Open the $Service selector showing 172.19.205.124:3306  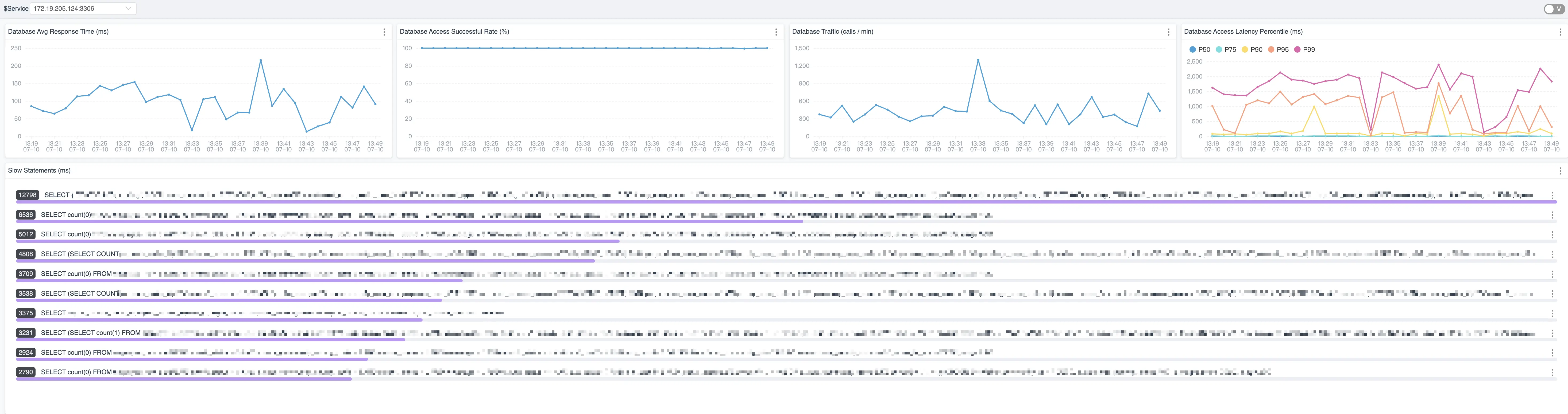(x=83, y=9)
